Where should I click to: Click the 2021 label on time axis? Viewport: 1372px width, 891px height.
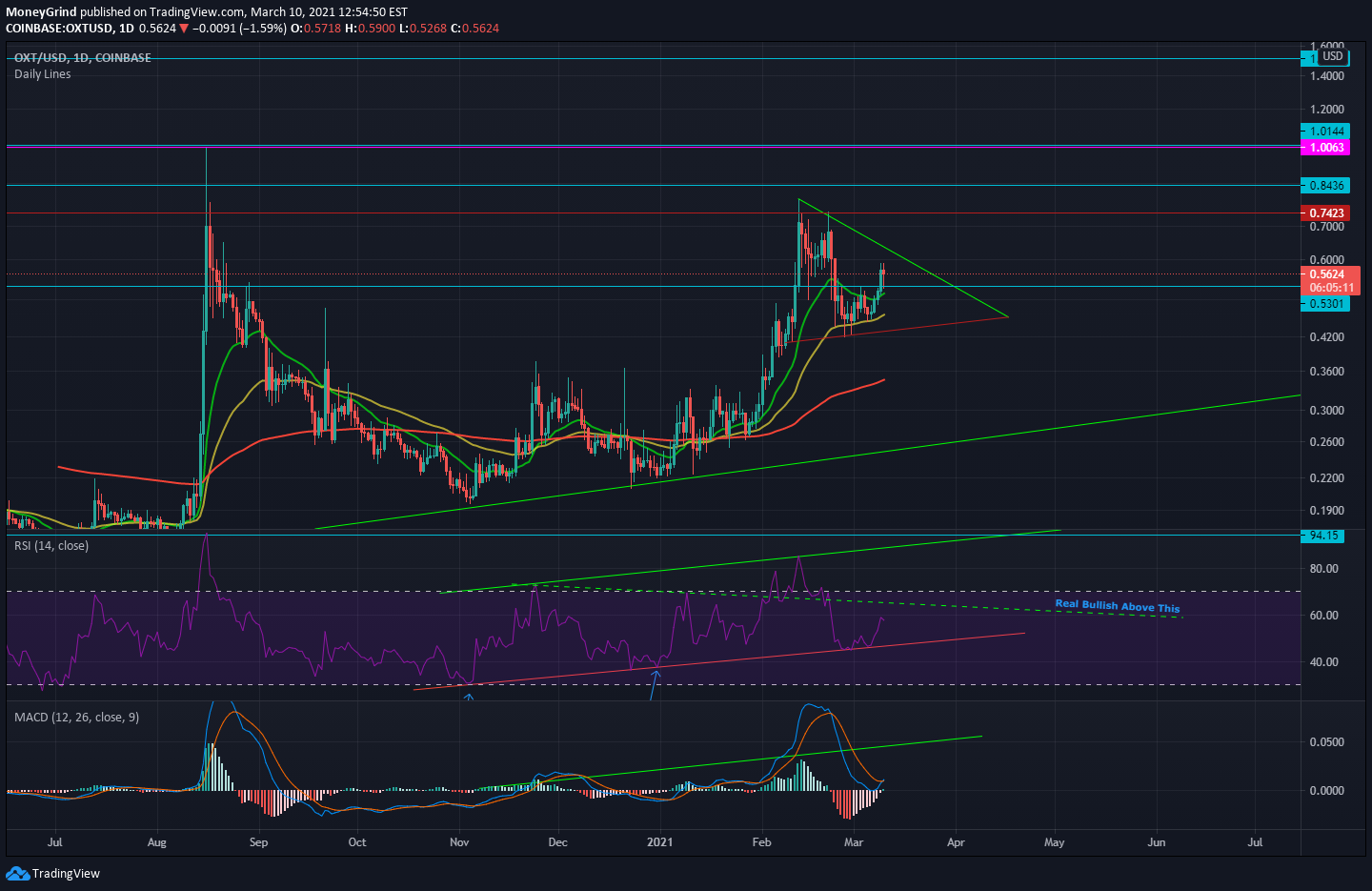[659, 842]
